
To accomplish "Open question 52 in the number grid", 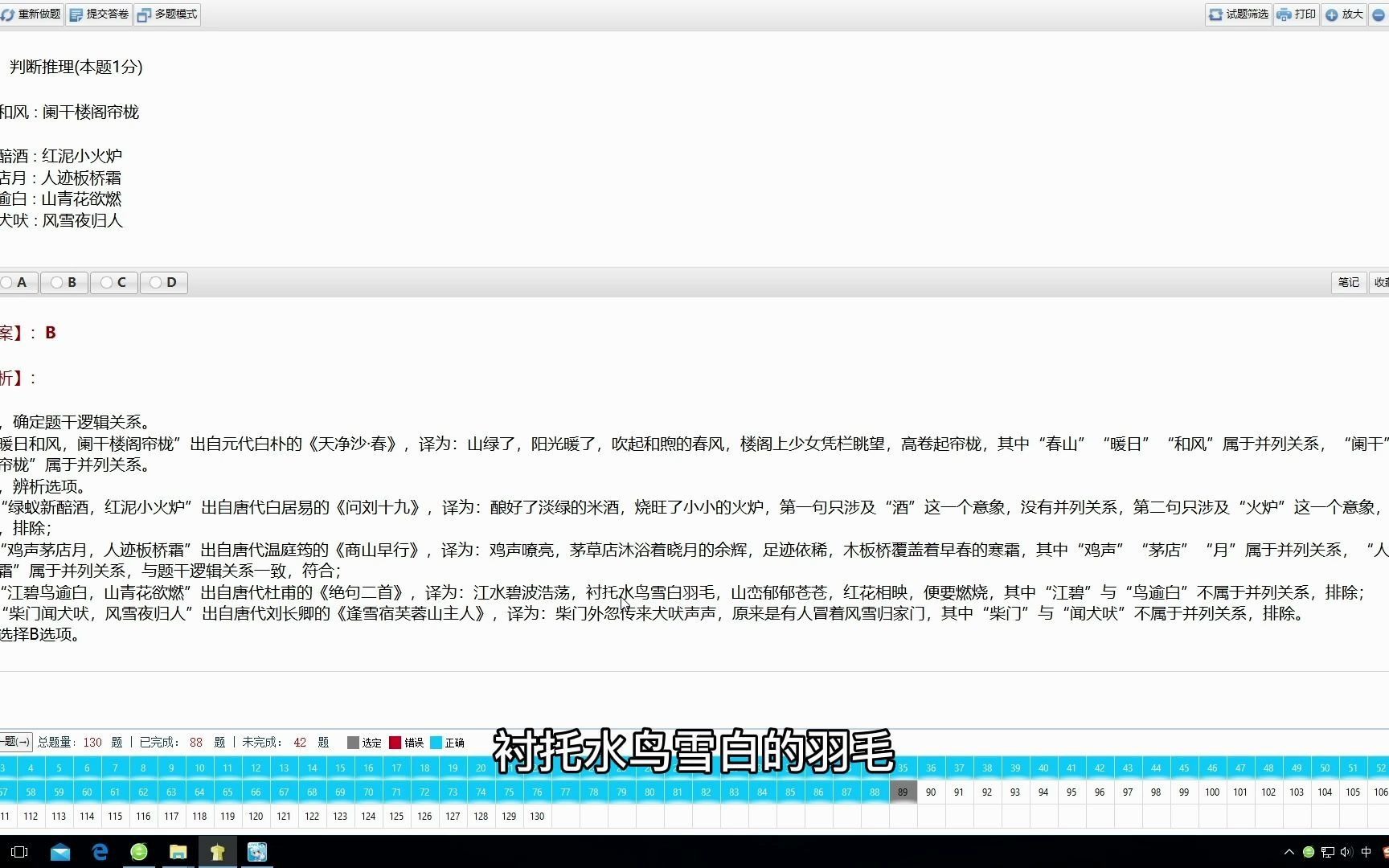I will tap(1379, 768).
